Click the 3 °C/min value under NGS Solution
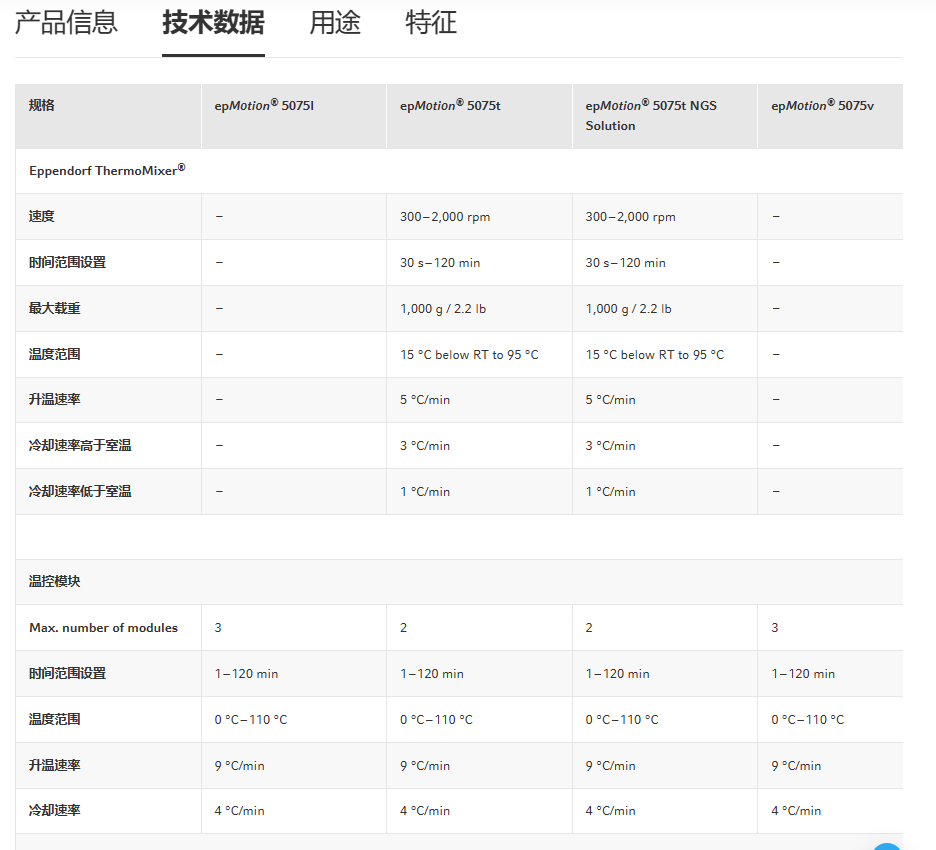The height and width of the screenshot is (850, 936). (x=611, y=446)
